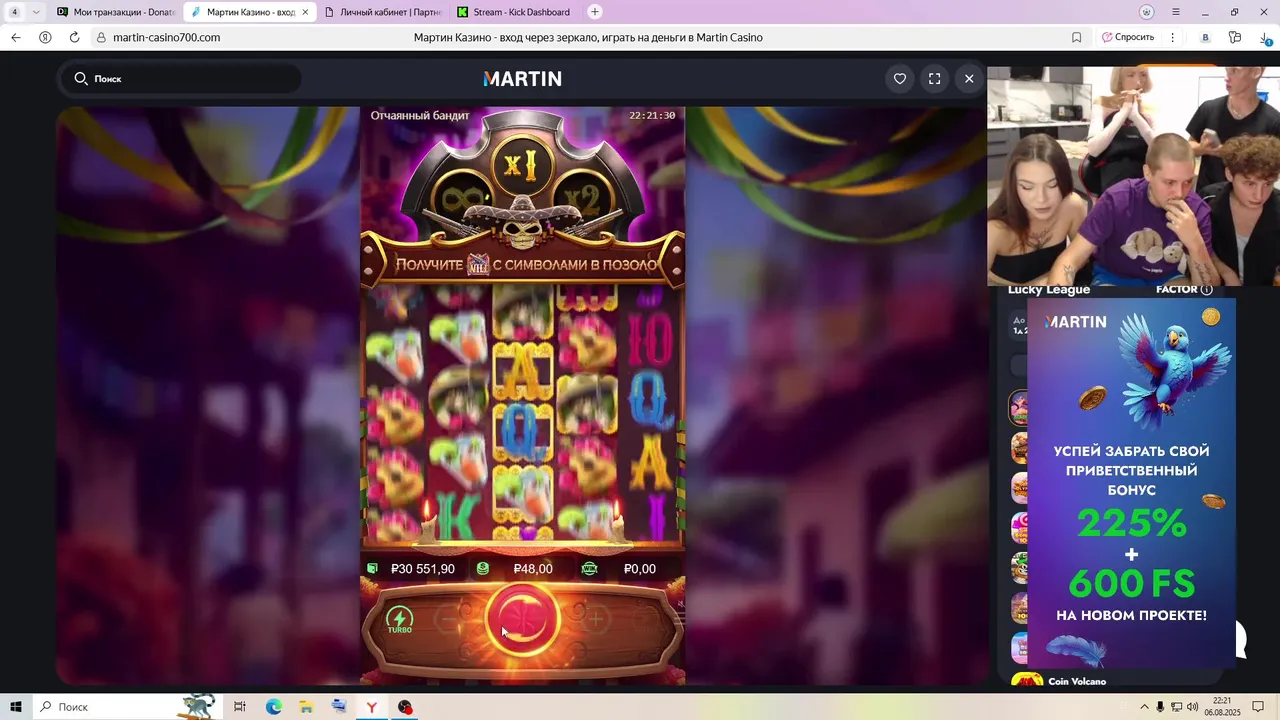Open File Explorer from taskbar
Image resolution: width=1280 pixels, height=720 pixels.
306,707
